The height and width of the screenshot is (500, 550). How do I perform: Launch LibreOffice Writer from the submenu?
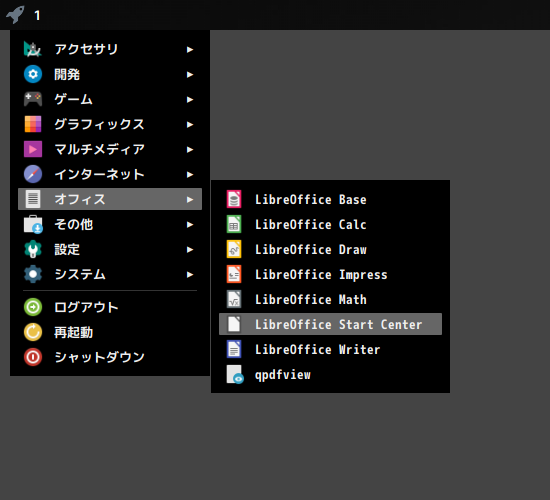(x=330, y=349)
